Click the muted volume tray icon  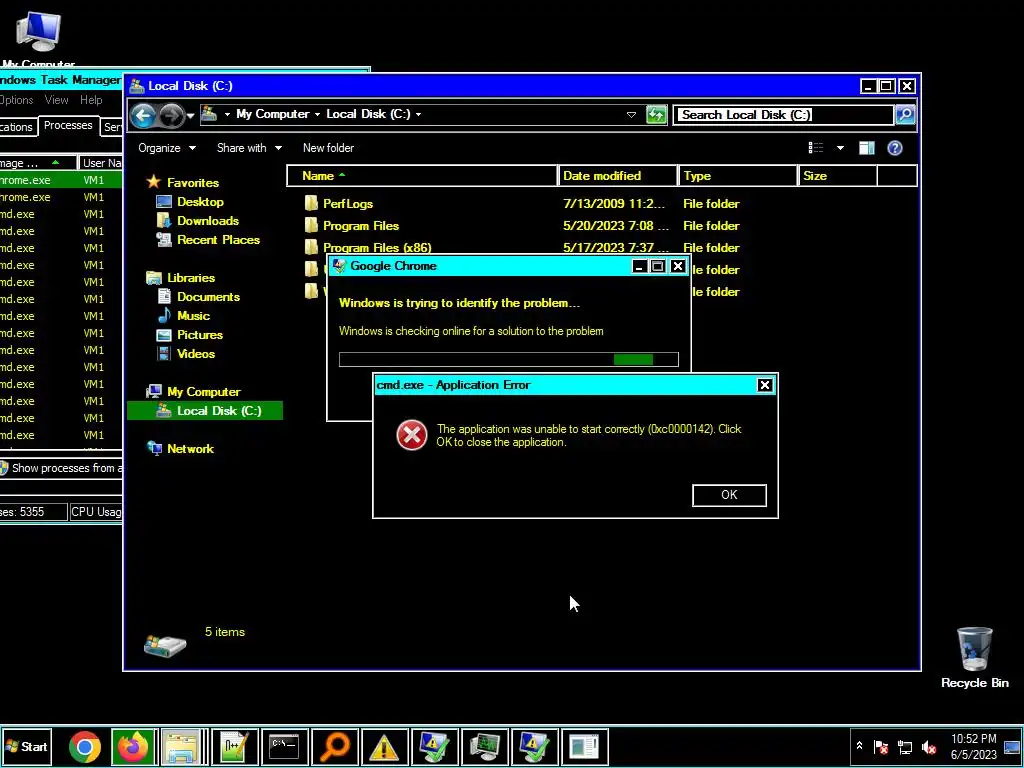click(x=929, y=747)
